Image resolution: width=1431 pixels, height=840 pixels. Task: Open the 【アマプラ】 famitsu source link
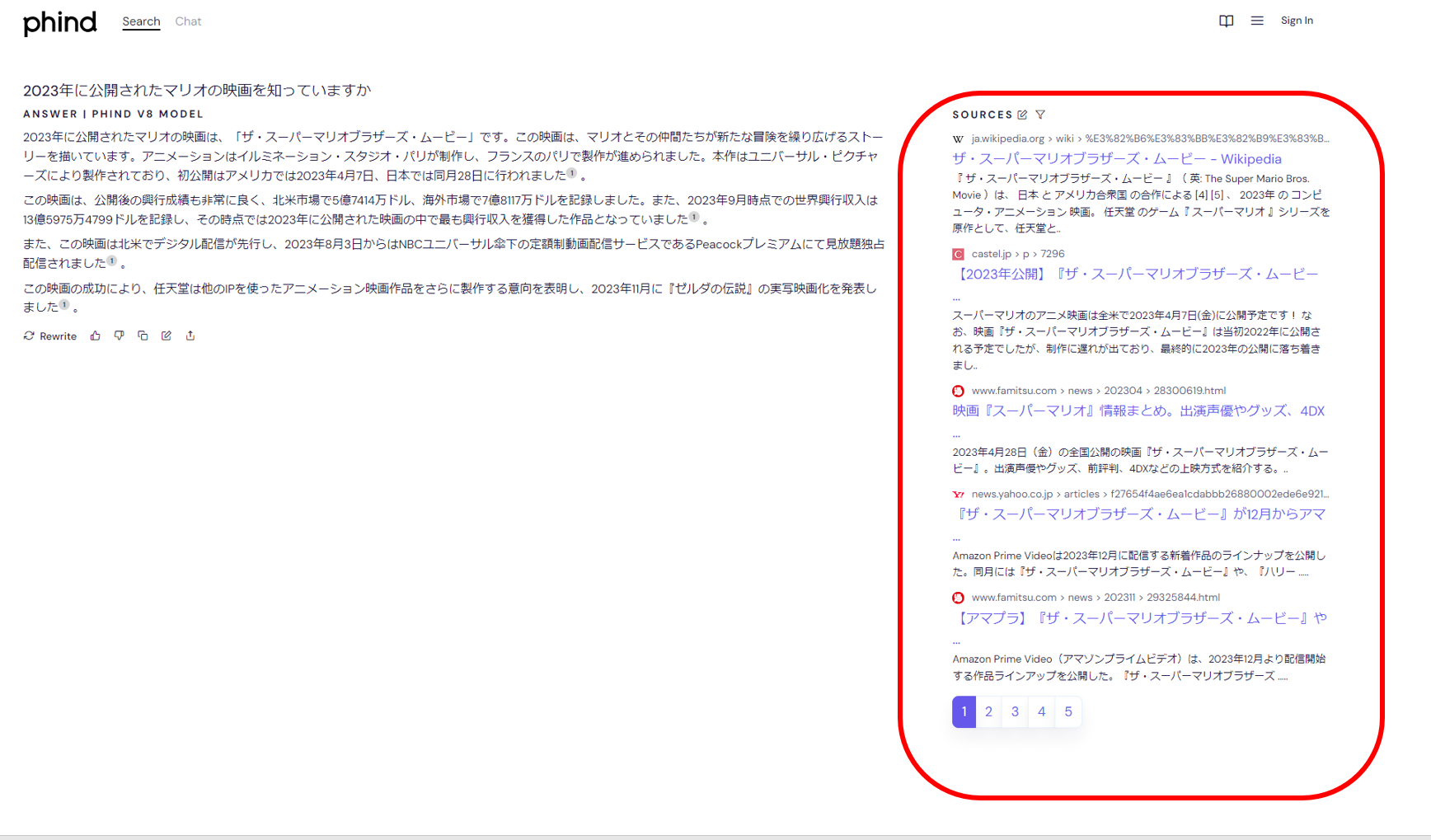point(1139,617)
